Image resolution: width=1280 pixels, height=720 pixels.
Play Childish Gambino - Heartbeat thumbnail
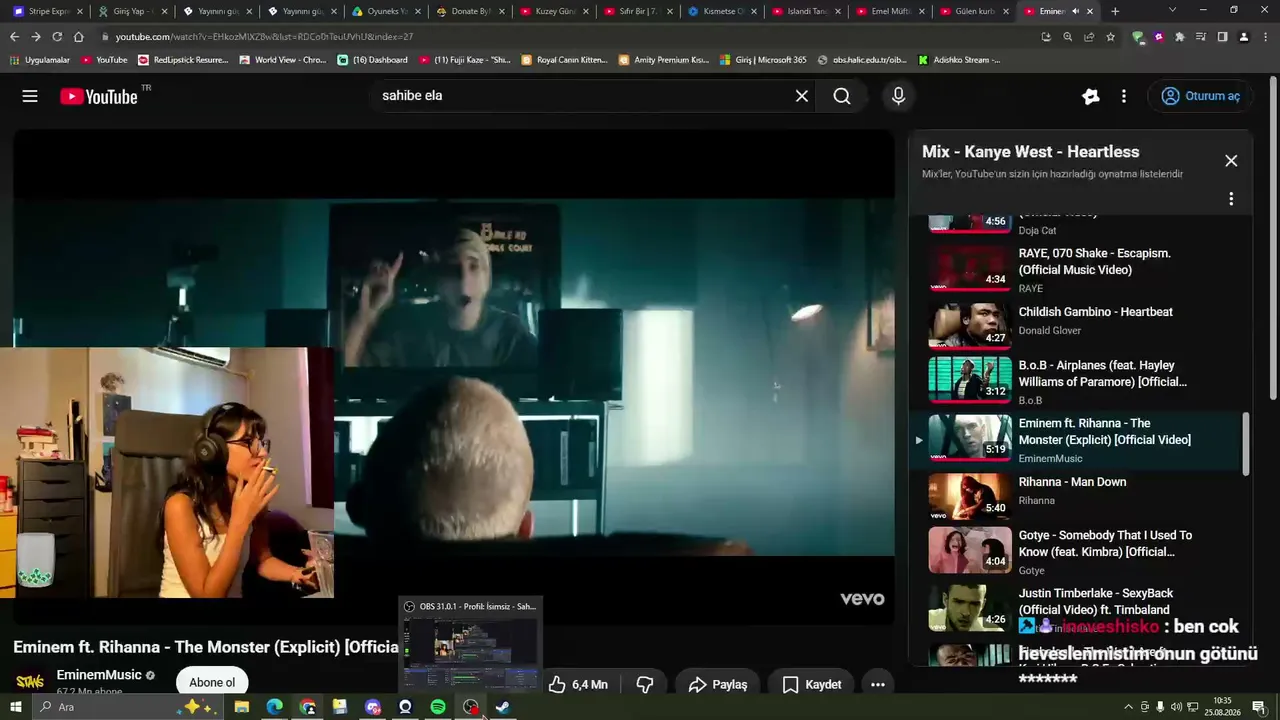point(970,324)
